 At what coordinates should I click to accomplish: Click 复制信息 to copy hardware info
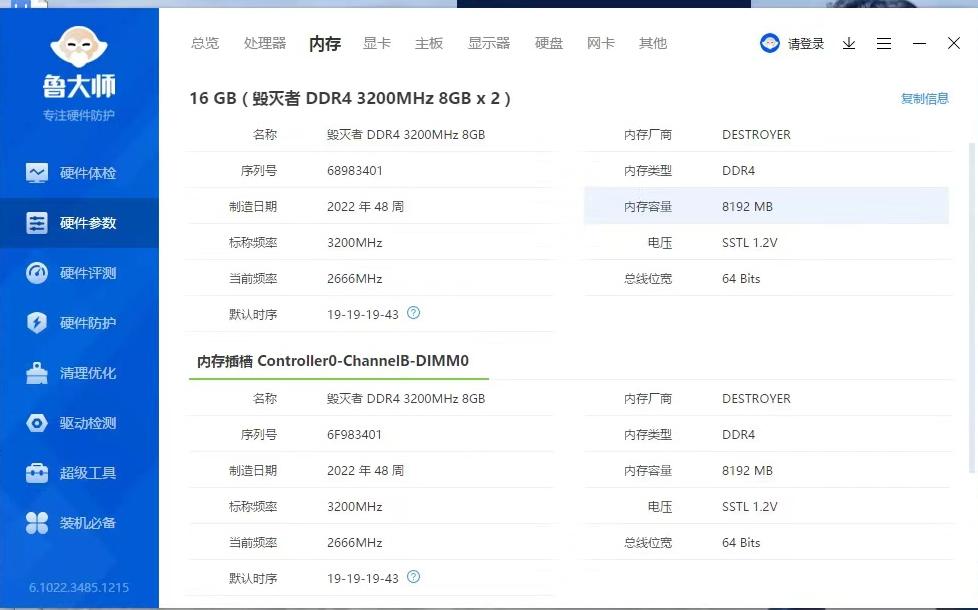[924, 98]
